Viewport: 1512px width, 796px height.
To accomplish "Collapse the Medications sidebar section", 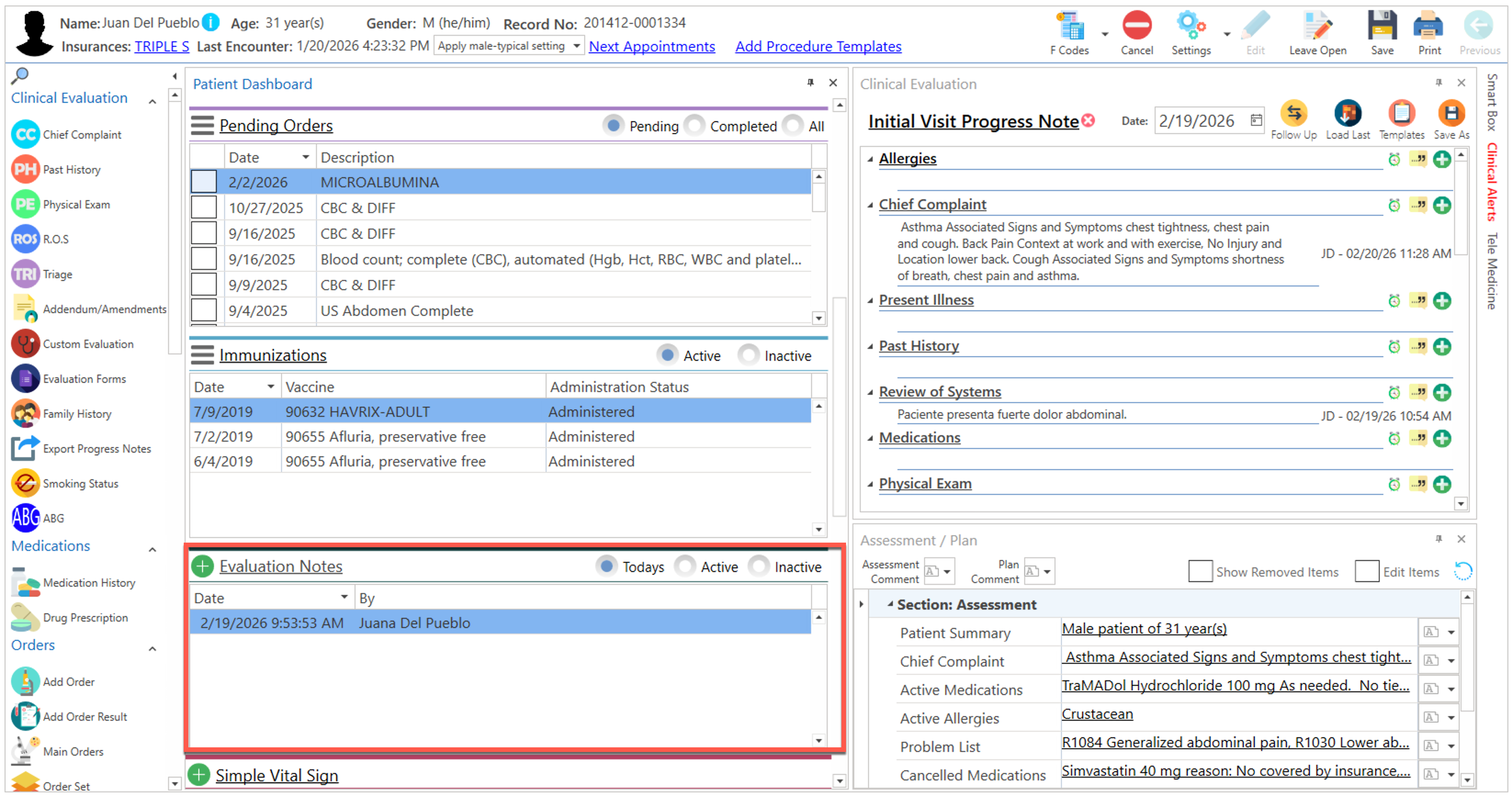I will click(152, 549).
